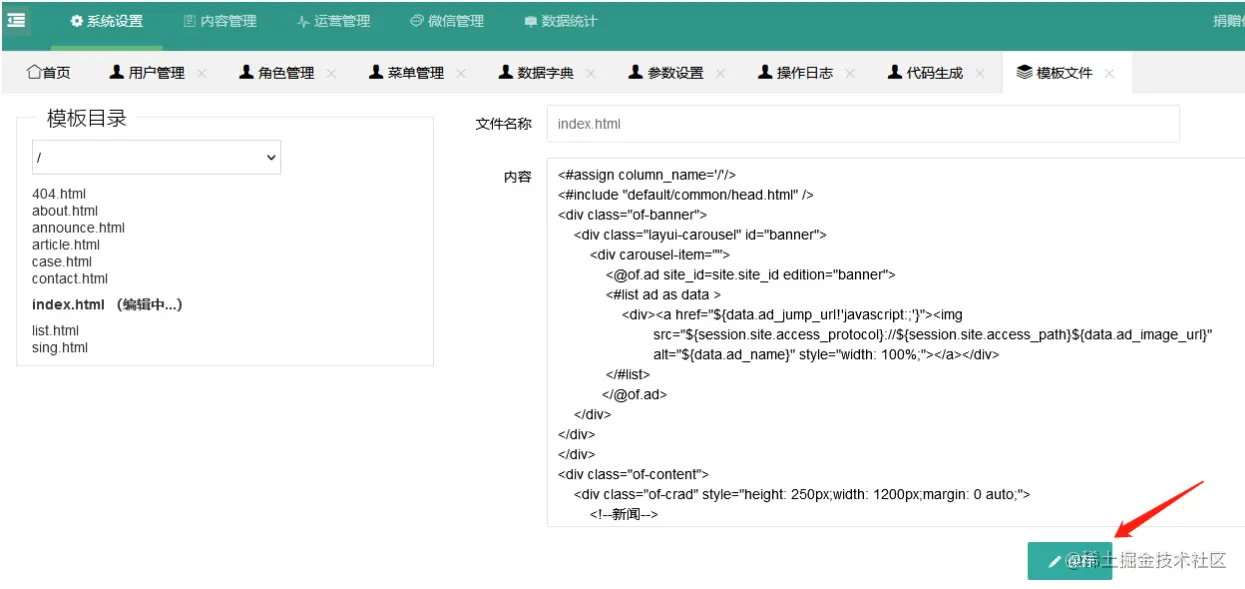1245x589 pixels.
Task: Open the 内容管理 top menu
Action: [220, 21]
